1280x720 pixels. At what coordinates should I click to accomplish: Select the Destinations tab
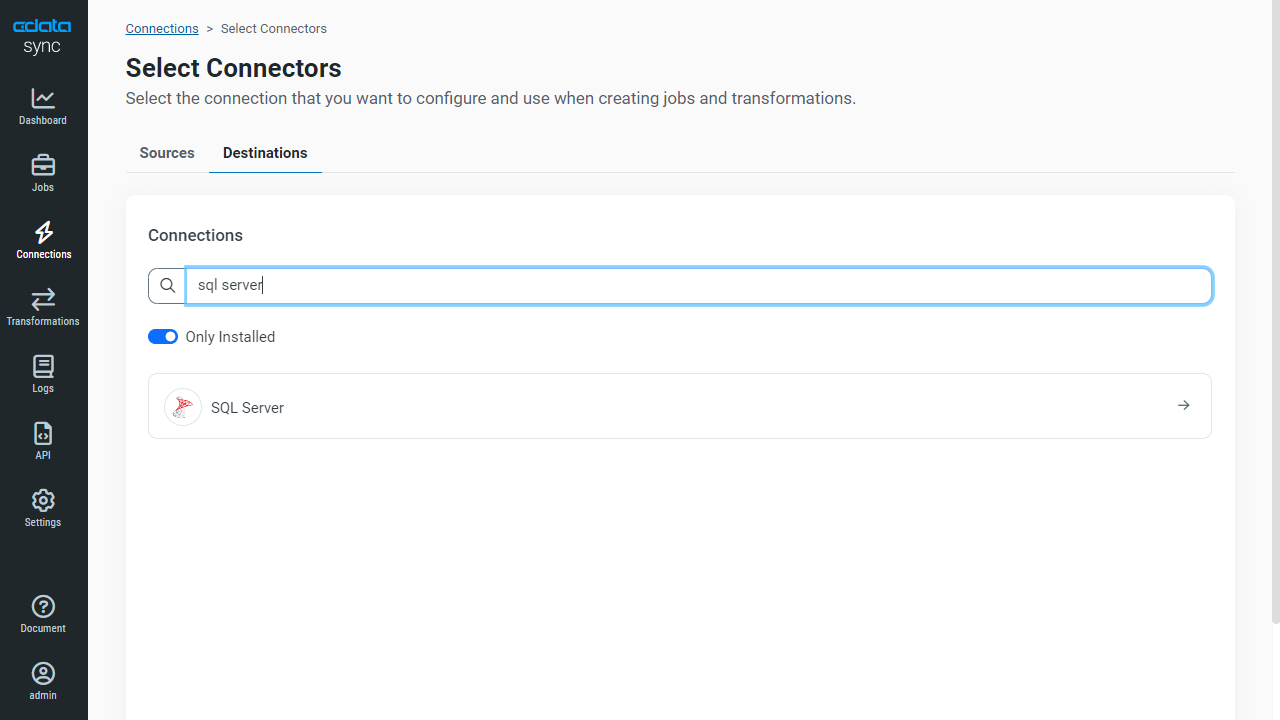(x=265, y=153)
